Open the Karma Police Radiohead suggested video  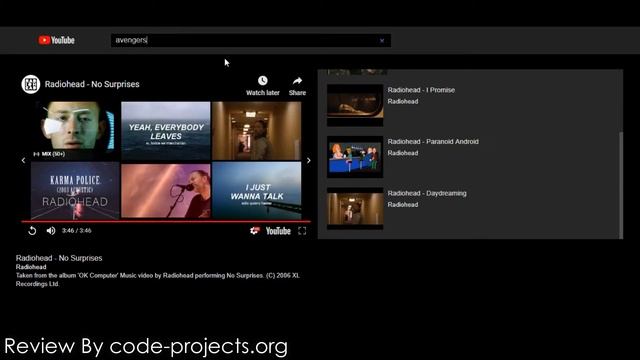point(76,191)
